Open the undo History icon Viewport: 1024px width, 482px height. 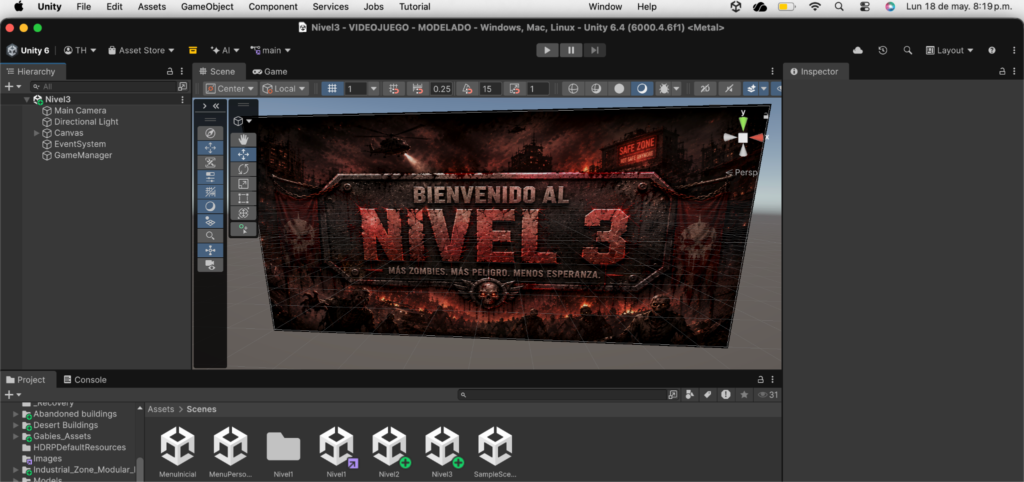click(x=883, y=50)
